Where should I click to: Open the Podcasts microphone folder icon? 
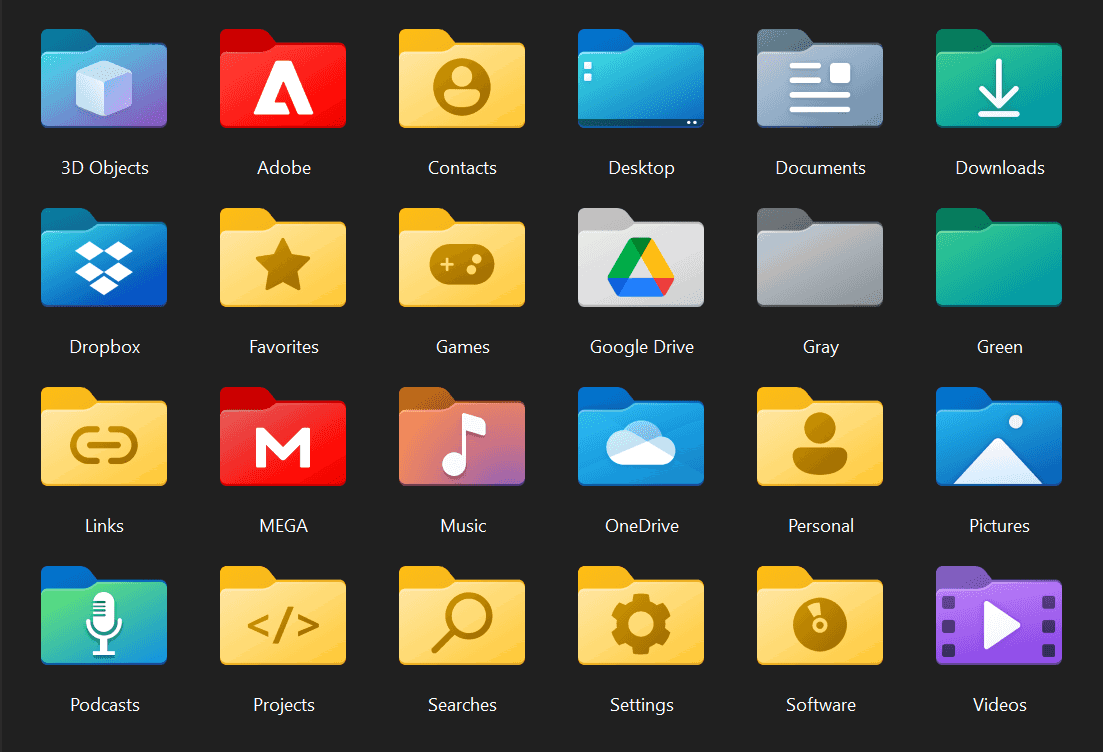pos(104,617)
